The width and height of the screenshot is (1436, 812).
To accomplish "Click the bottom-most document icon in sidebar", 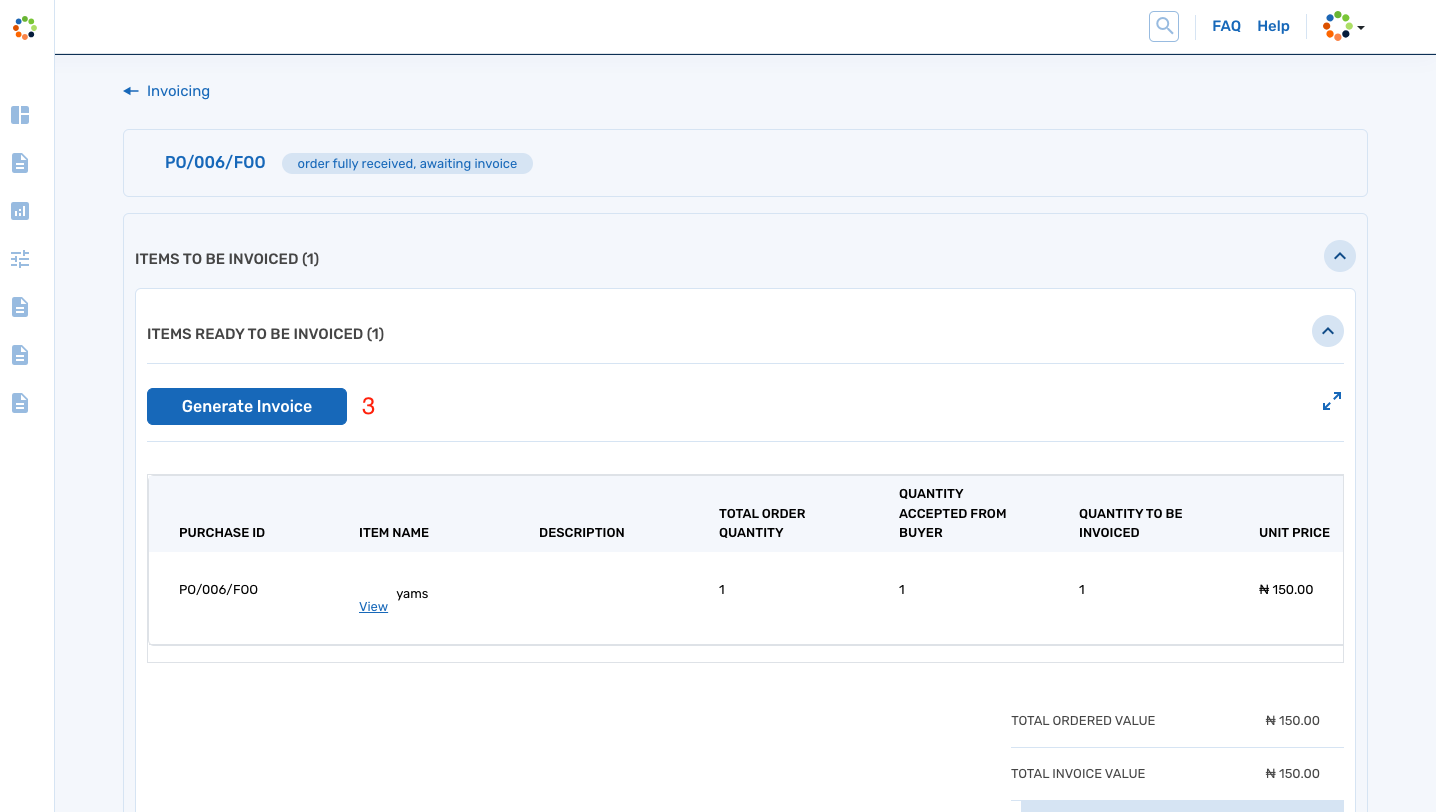I will pos(20,403).
